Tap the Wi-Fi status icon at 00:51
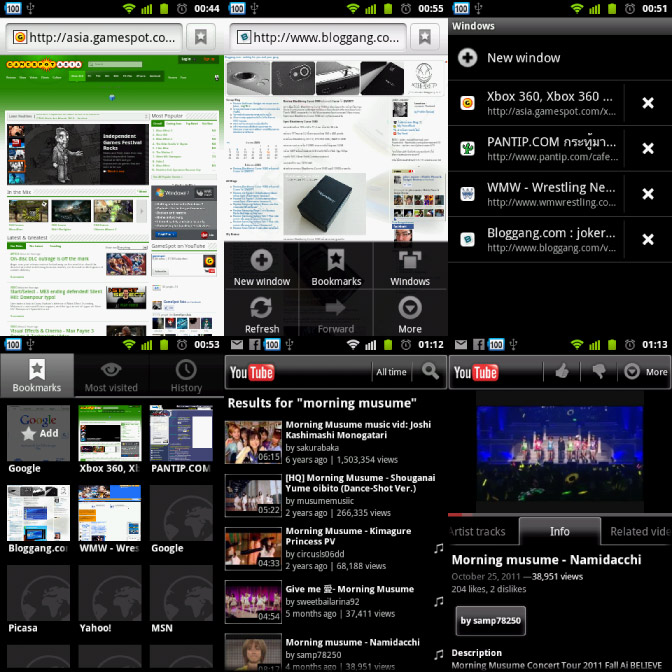The width and height of the screenshot is (672, 672). pyautogui.click(x=577, y=8)
